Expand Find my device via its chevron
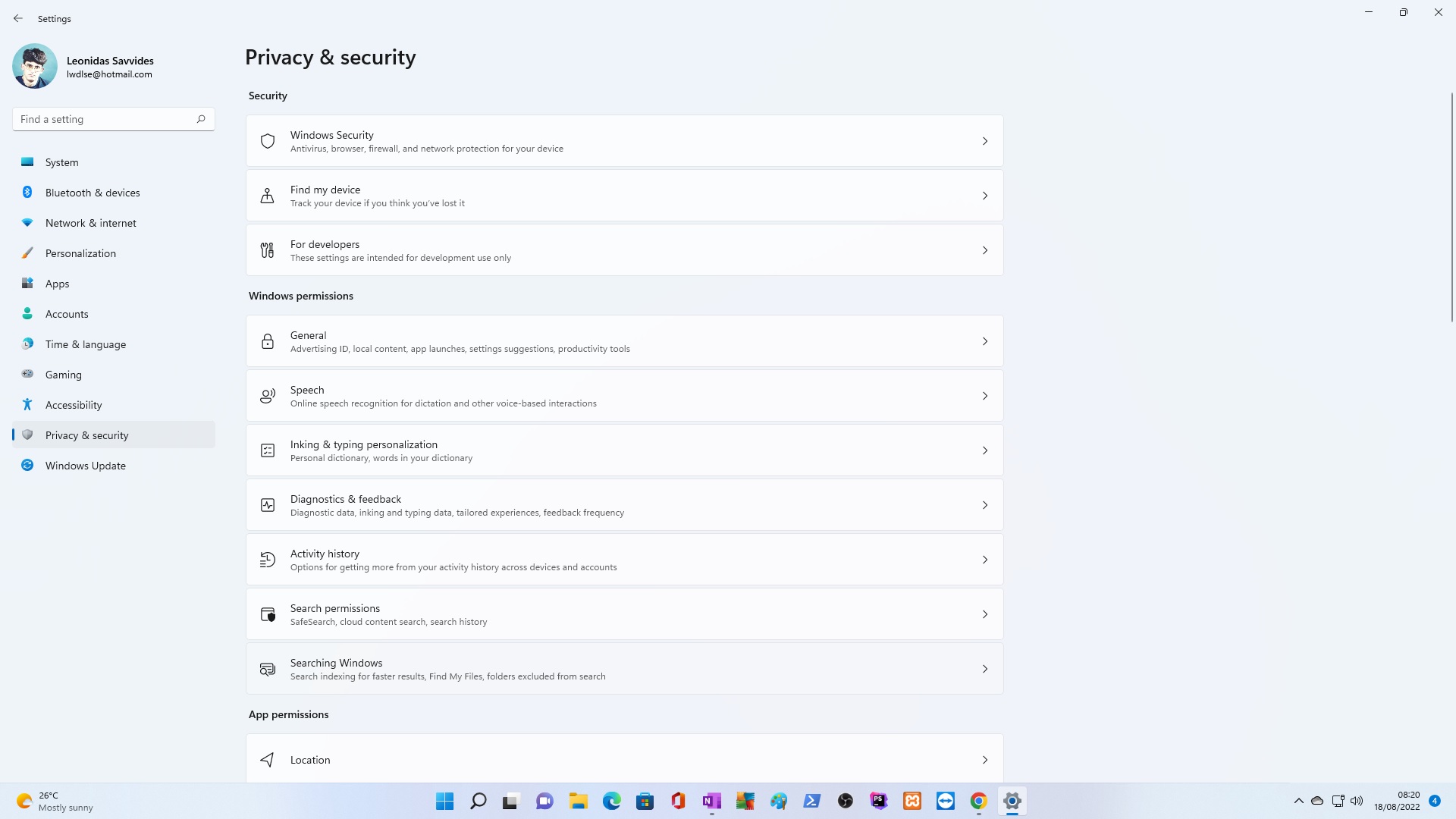 tap(985, 196)
